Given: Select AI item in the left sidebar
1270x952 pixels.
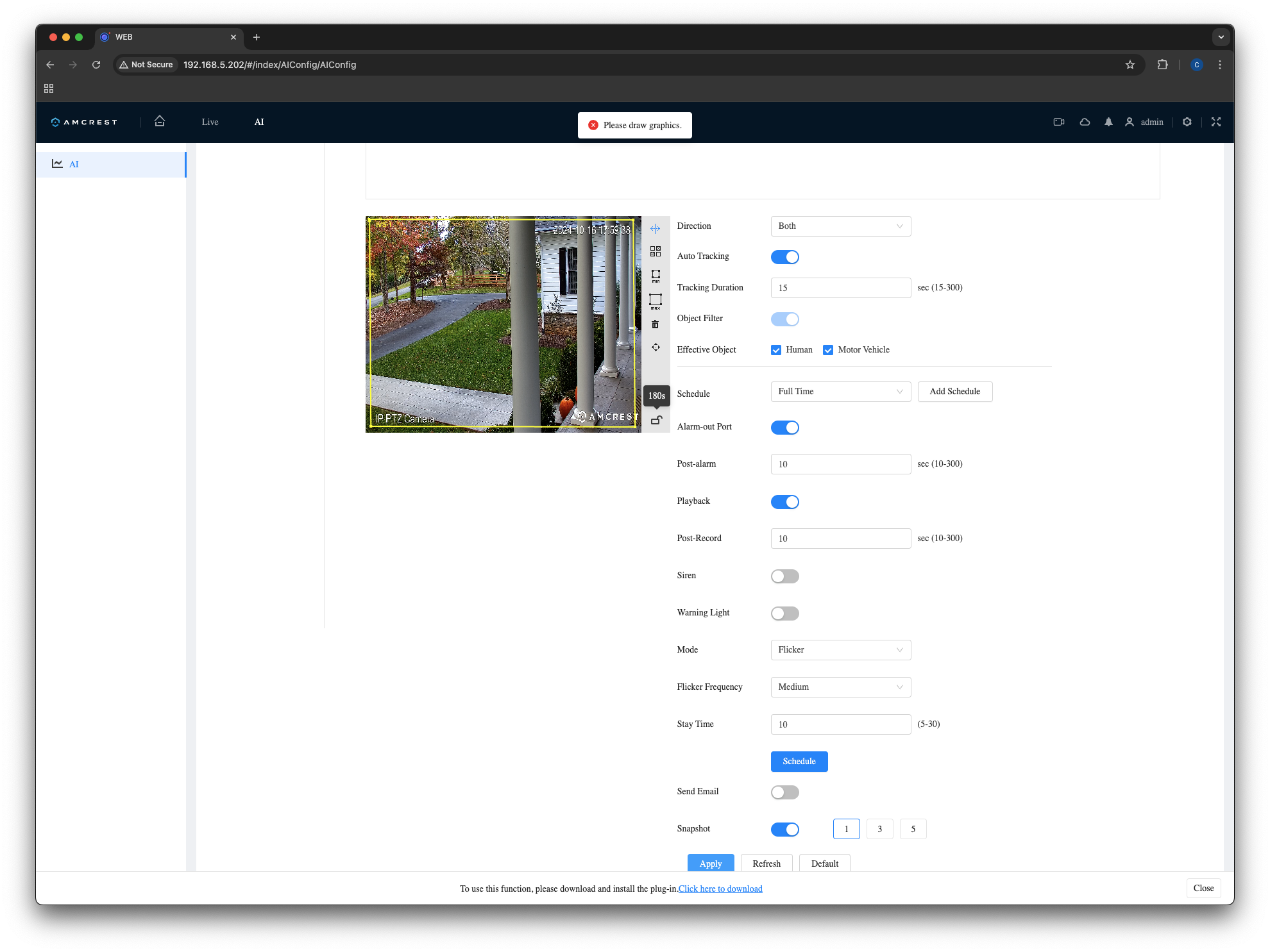Looking at the screenshot, I should point(111,164).
